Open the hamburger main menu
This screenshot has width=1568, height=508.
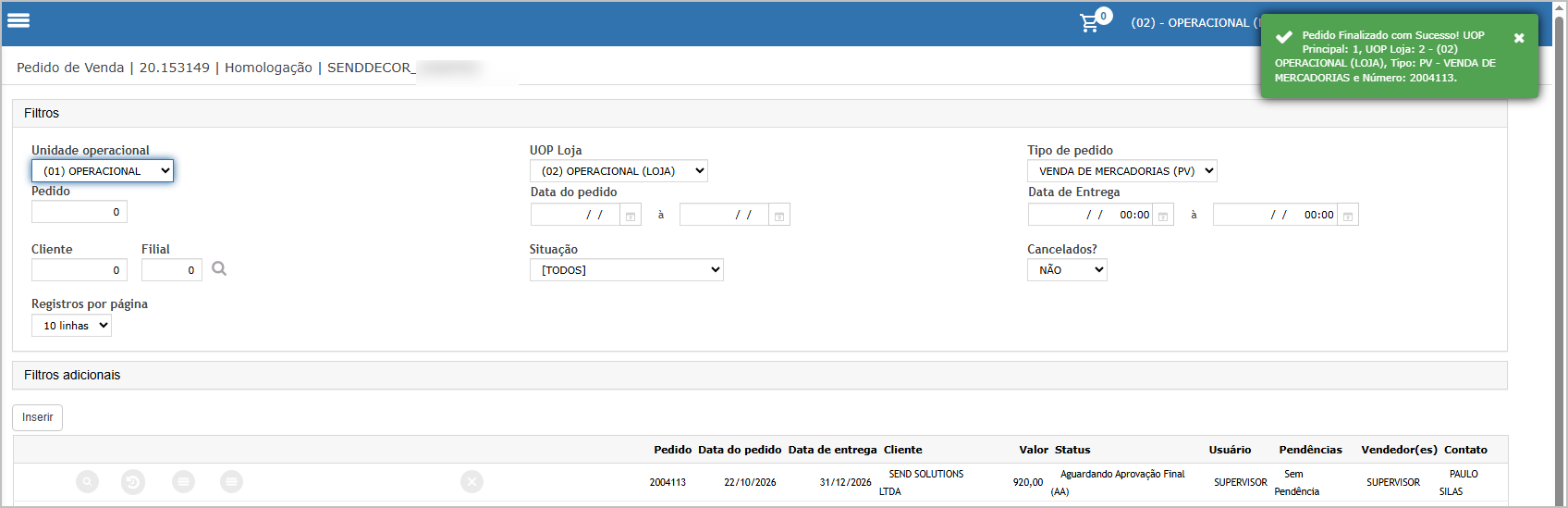18,20
